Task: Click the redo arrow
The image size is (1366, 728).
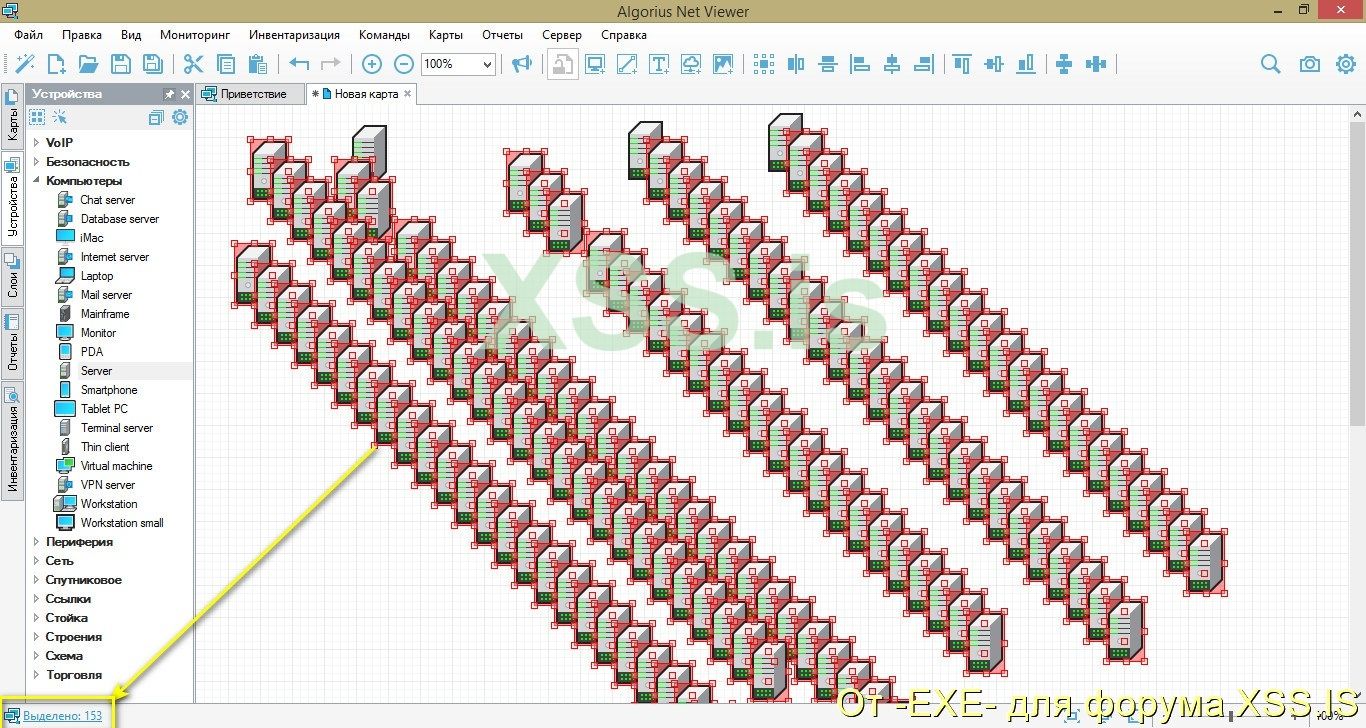Action: [331, 64]
